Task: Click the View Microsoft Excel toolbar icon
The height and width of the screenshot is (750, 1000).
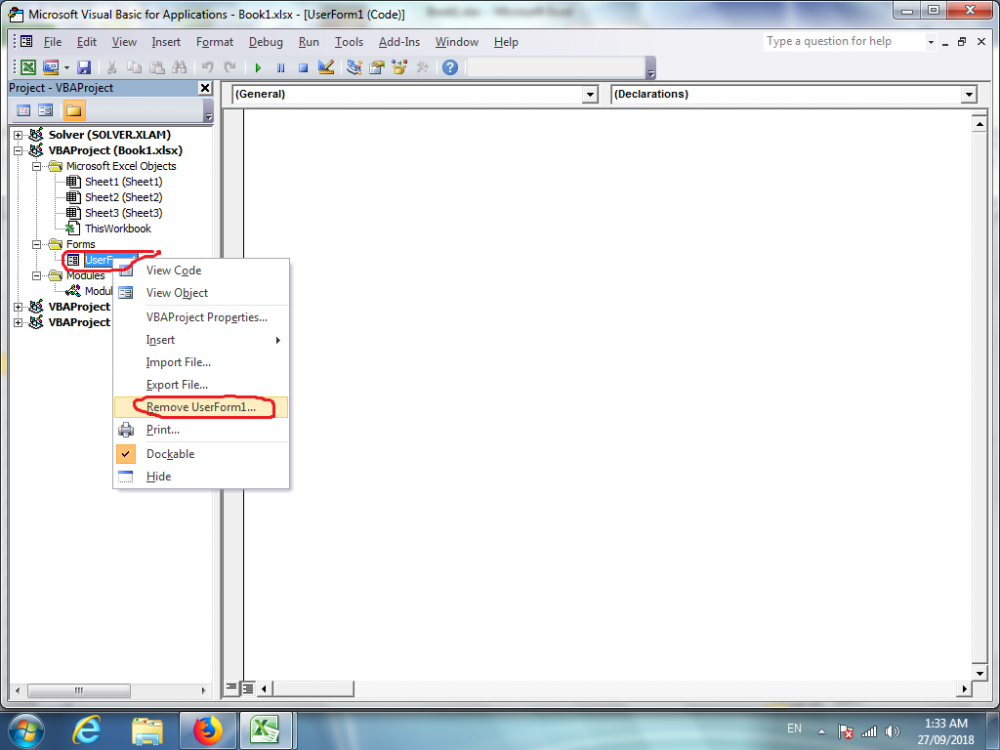Action: (x=28, y=67)
